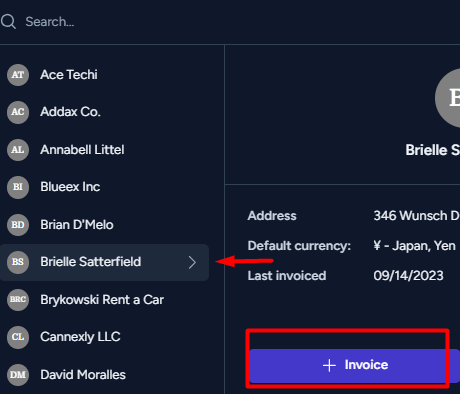Open the Brykowski Rent a Car client
The image size is (460, 394).
click(102, 300)
